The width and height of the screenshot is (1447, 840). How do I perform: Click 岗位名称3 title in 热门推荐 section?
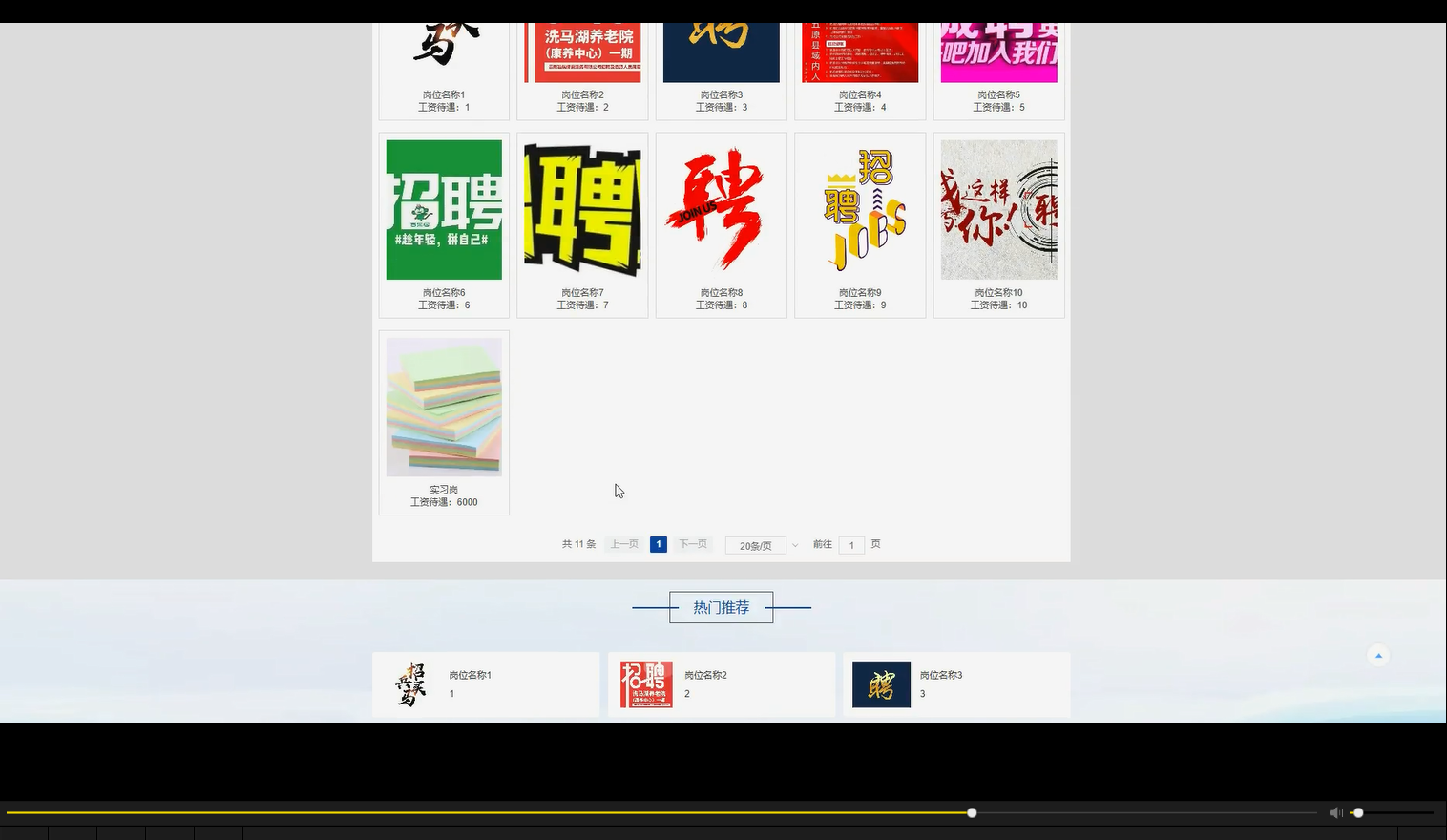click(x=941, y=675)
